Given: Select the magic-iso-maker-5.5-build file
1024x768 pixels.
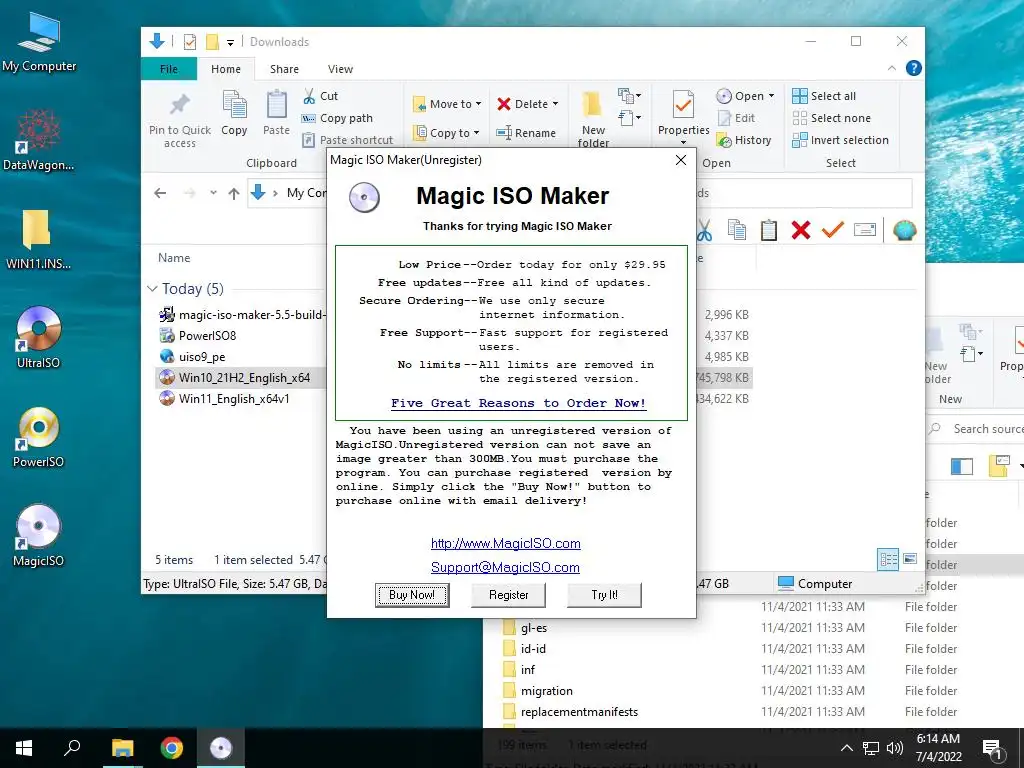Looking at the screenshot, I should (242, 315).
